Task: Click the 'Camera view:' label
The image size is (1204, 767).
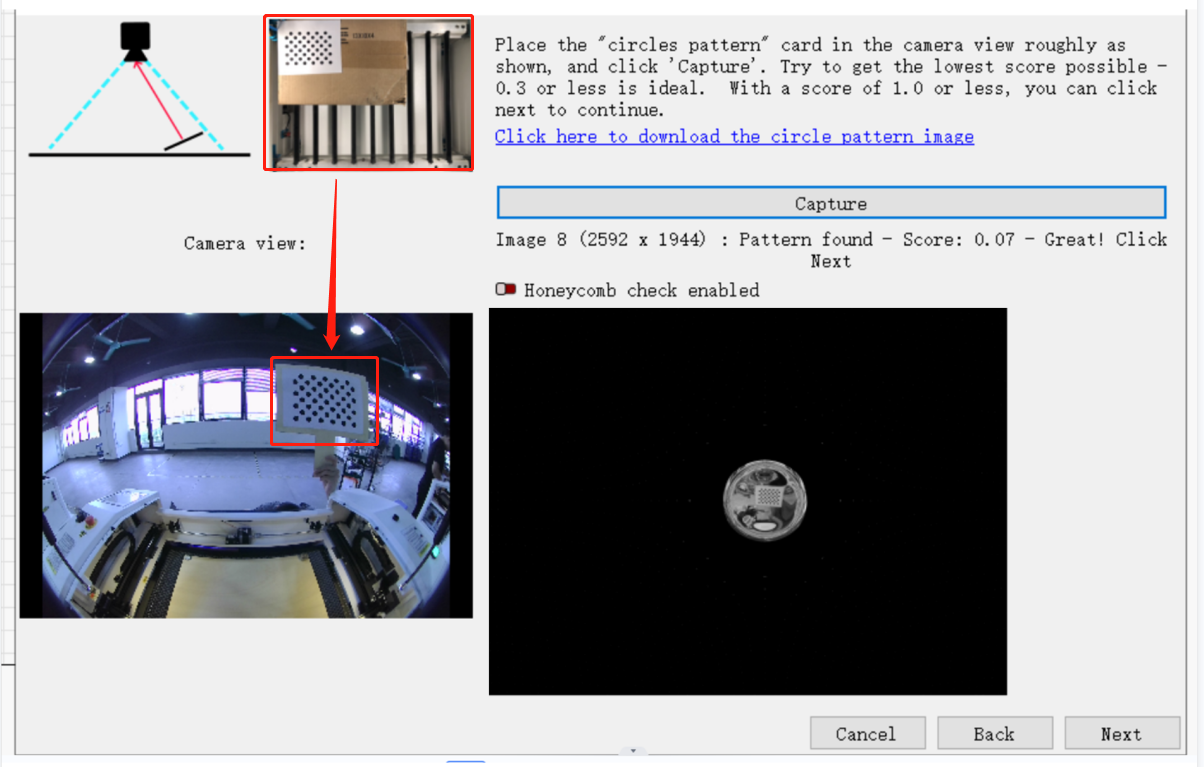Action: [x=245, y=243]
